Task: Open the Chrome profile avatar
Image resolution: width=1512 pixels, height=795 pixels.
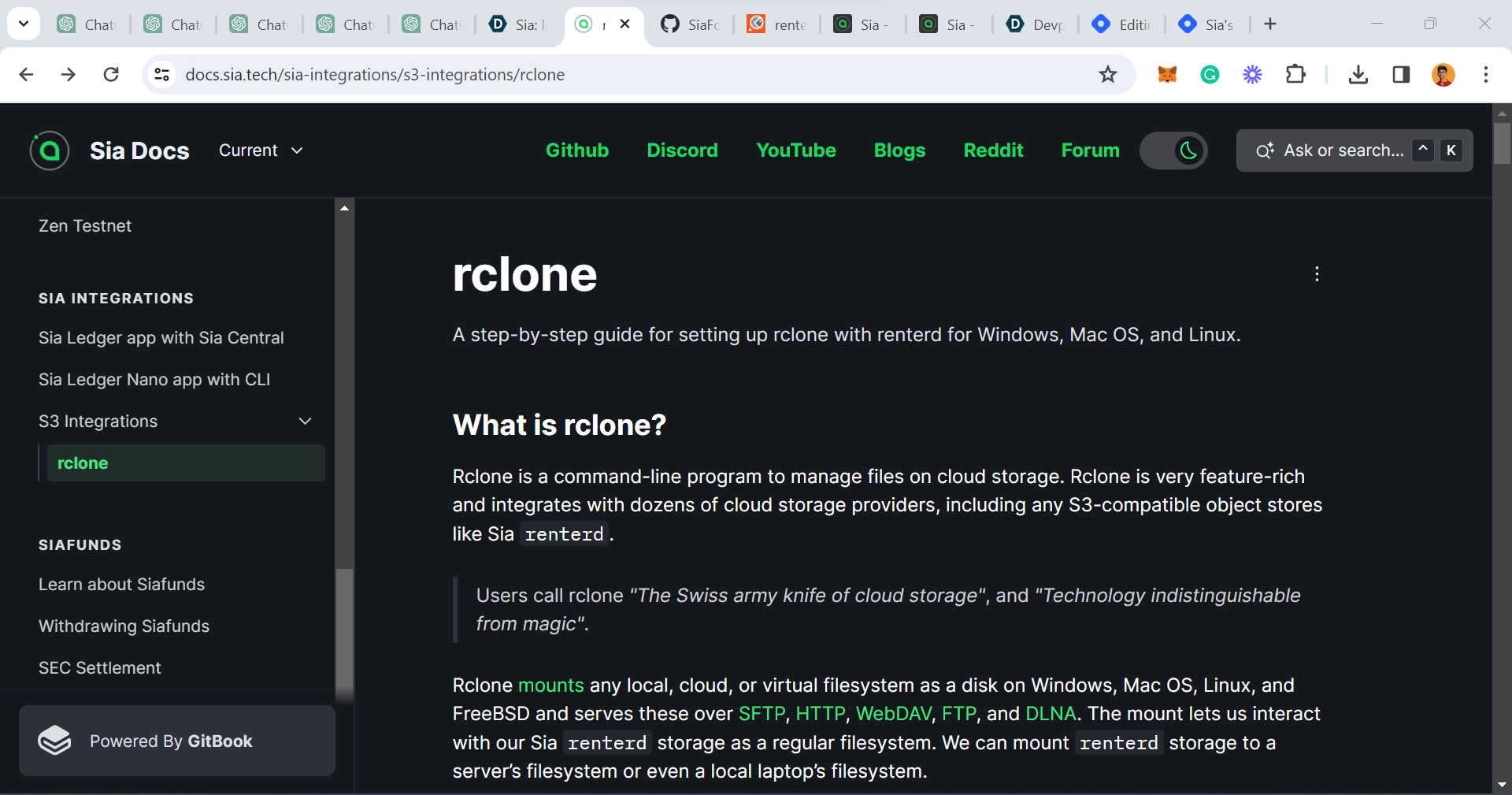Action: (1443, 75)
